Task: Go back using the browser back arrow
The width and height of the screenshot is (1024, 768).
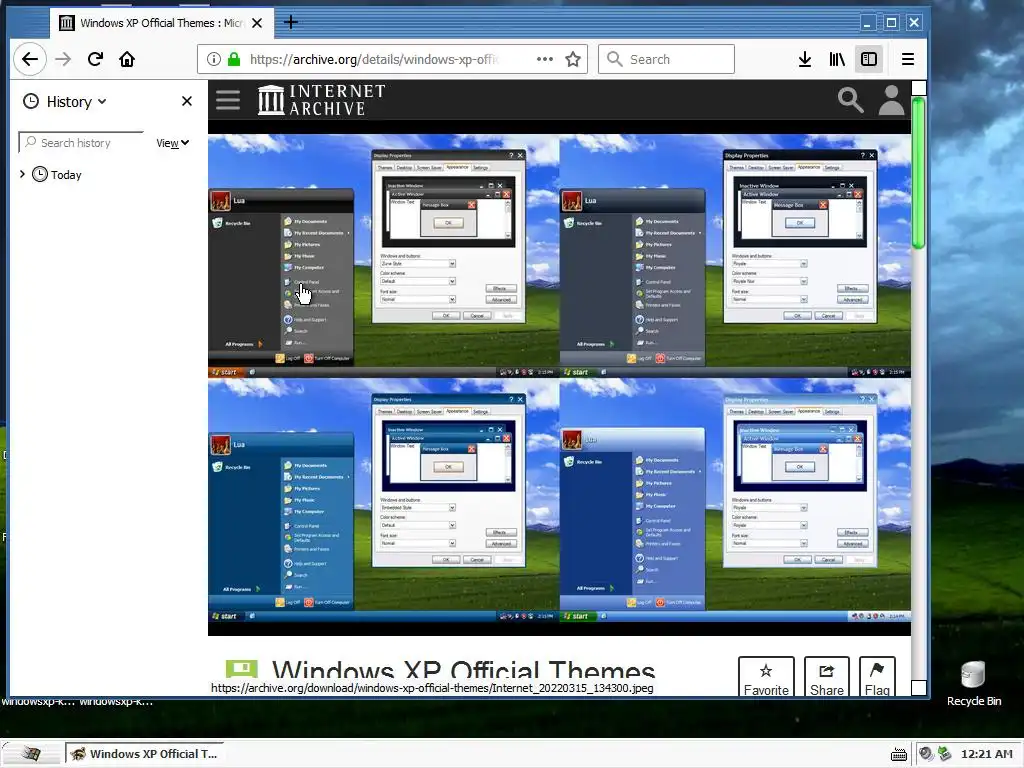Action: pos(29,59)
